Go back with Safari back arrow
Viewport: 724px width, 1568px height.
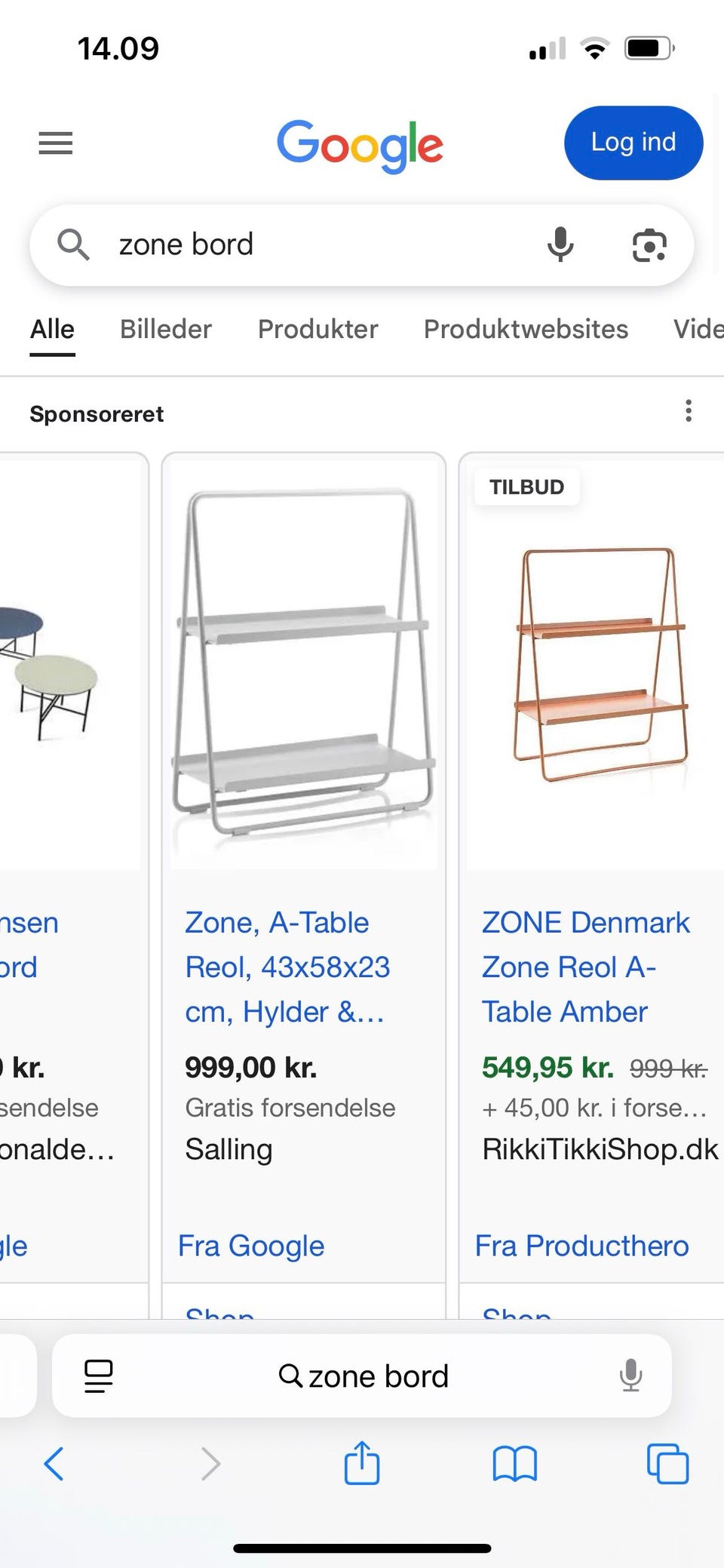pos(54,1465)
